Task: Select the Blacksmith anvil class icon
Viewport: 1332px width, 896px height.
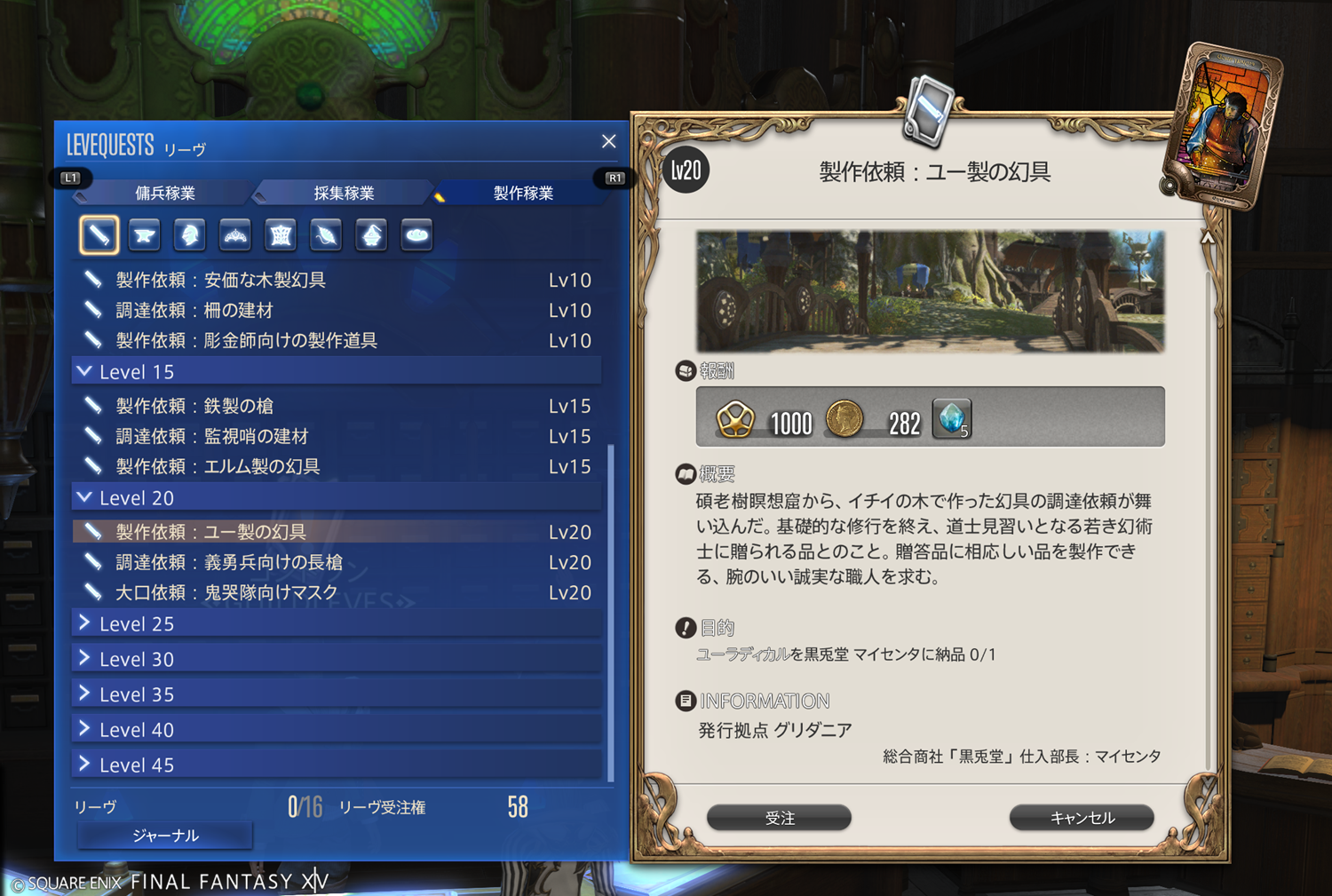Action: [144, 234]
